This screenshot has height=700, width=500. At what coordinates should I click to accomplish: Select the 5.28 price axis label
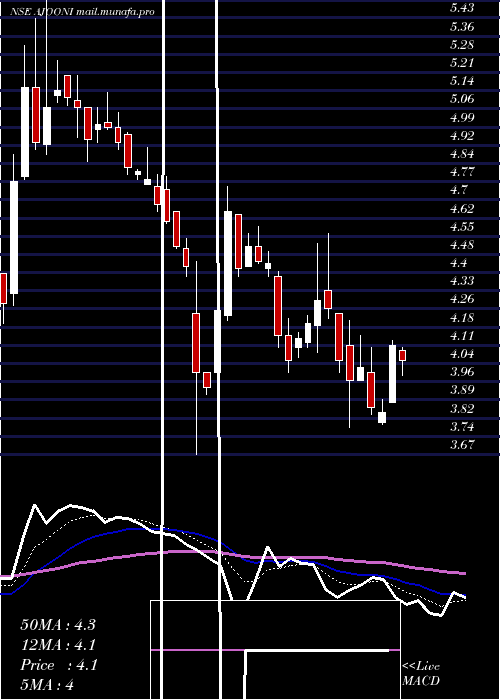(462, 45)
